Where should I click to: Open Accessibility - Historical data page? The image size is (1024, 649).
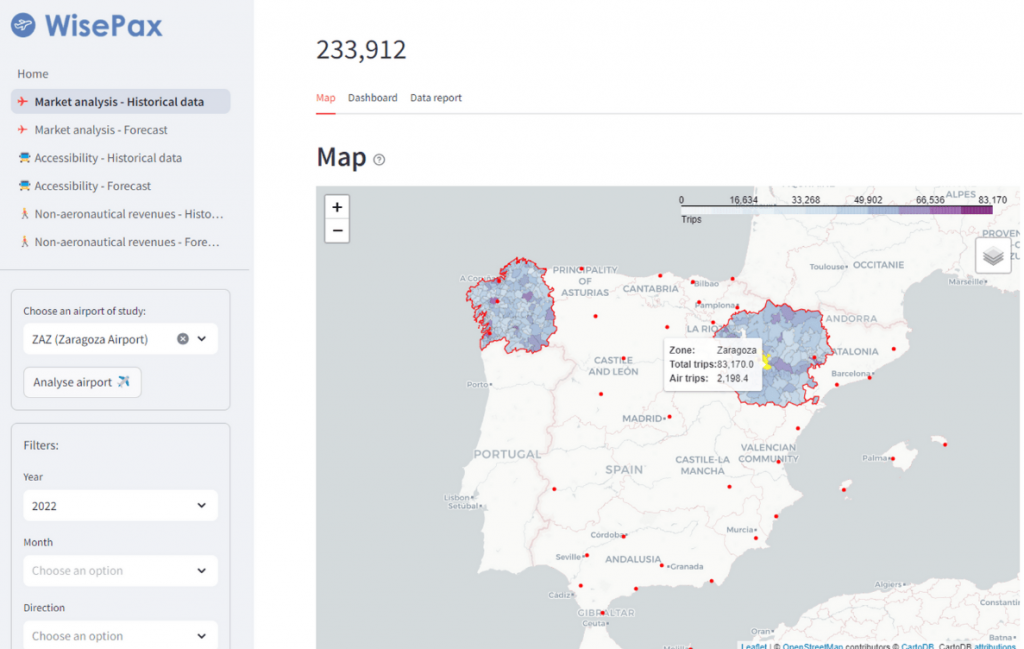click(x=108, y=158)
